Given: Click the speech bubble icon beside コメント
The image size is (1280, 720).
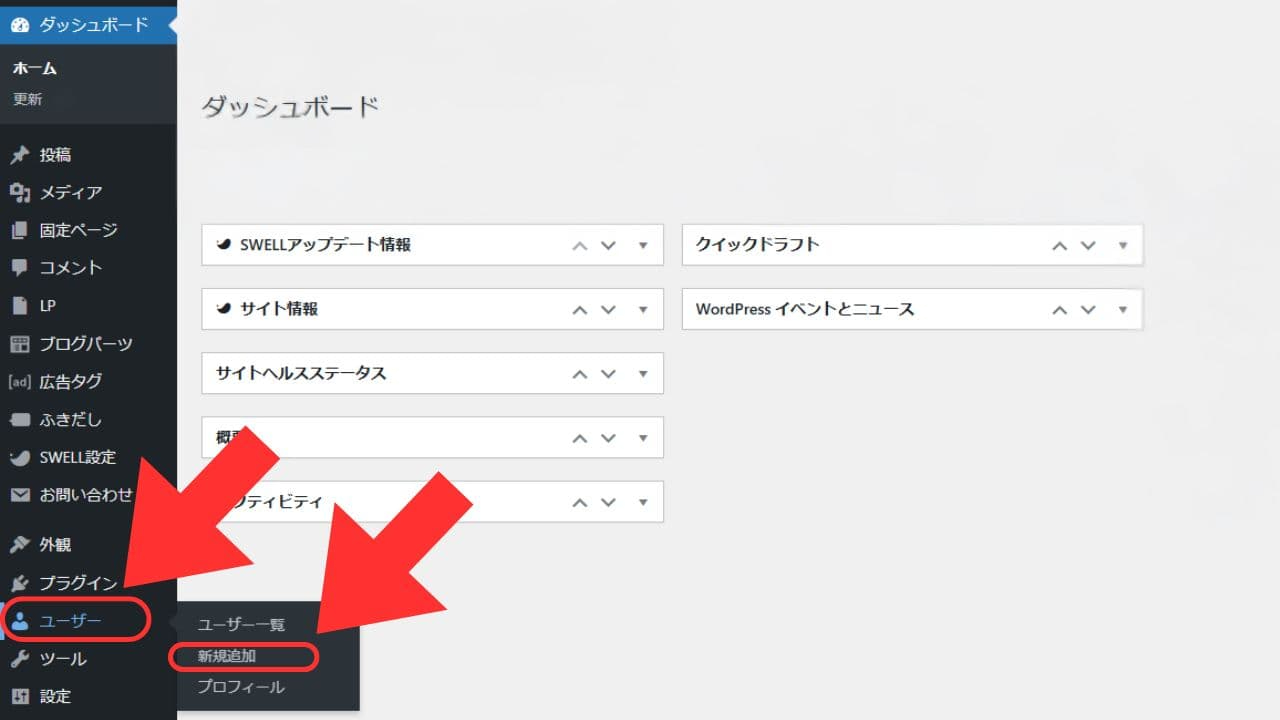Looking at the screenshot, I should (19, 268).
